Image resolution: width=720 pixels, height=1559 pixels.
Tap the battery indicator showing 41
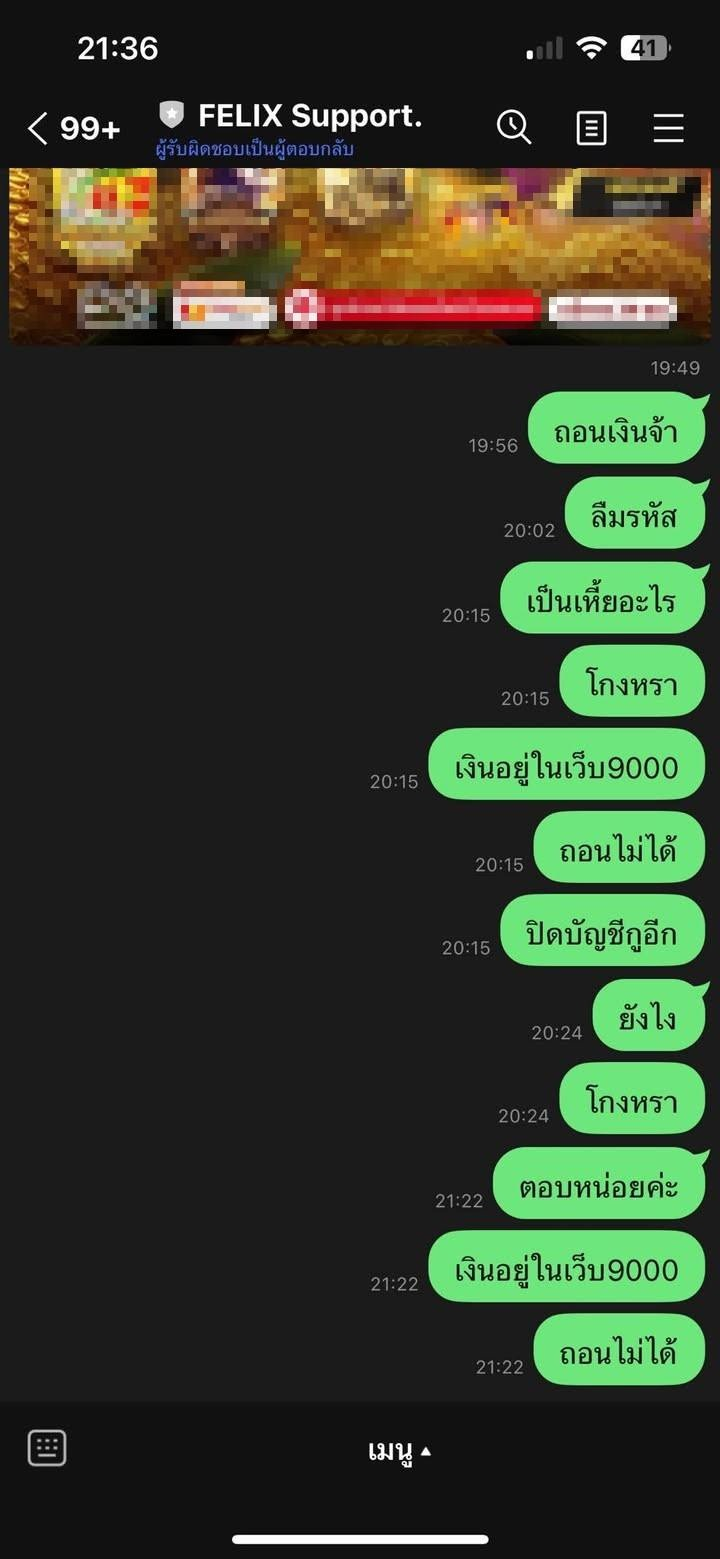(645, 48)
